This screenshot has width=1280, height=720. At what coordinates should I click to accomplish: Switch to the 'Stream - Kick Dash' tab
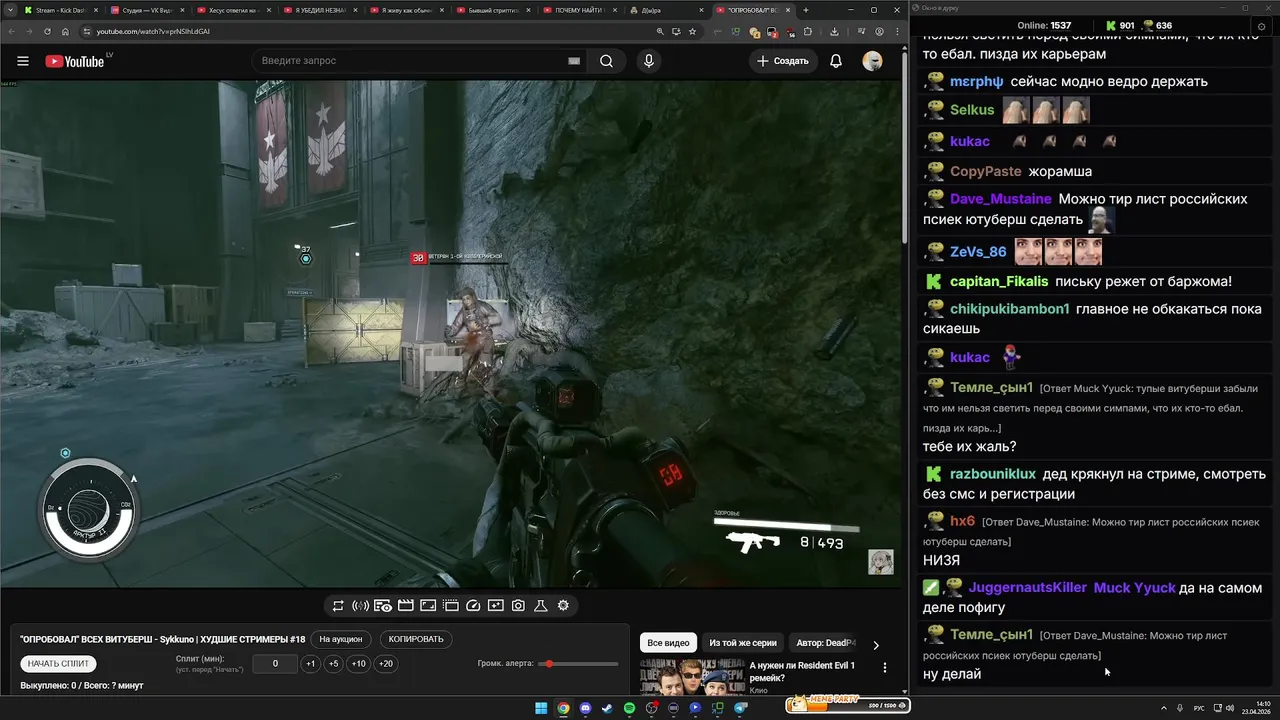click(60, 10)
